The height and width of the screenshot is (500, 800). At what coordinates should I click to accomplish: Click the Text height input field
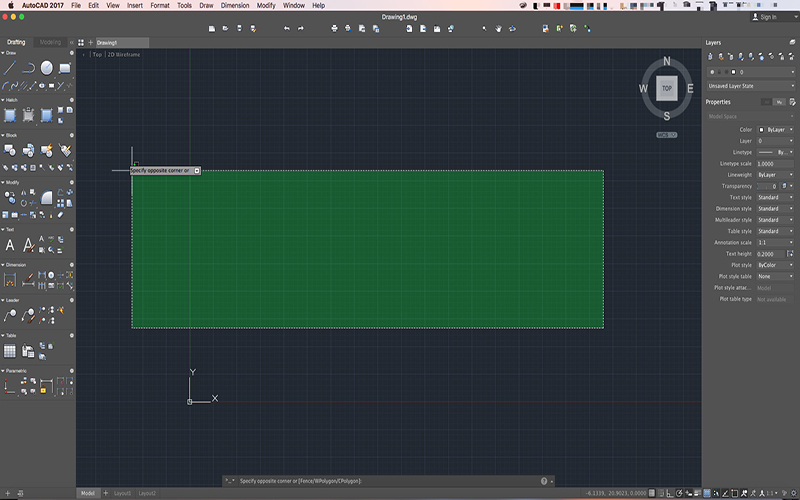[x=771, y=254]
